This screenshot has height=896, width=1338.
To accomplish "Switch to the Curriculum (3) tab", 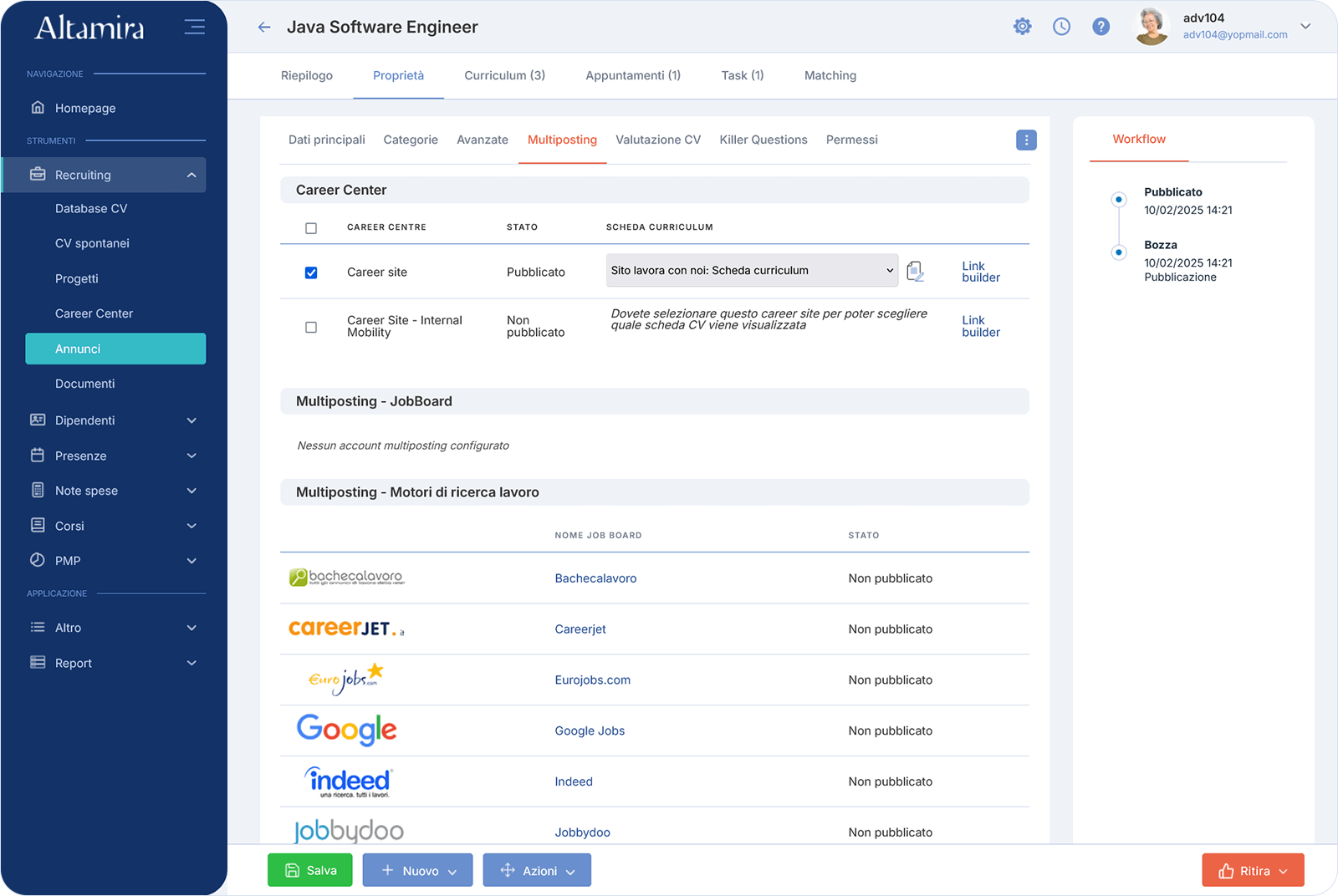I will coord(504,75).
